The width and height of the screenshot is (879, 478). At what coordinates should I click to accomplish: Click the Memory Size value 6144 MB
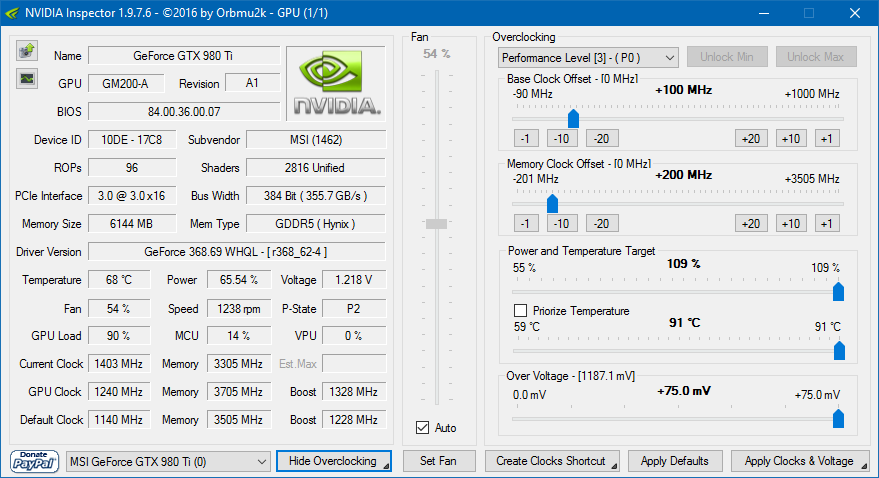point(132,224)
